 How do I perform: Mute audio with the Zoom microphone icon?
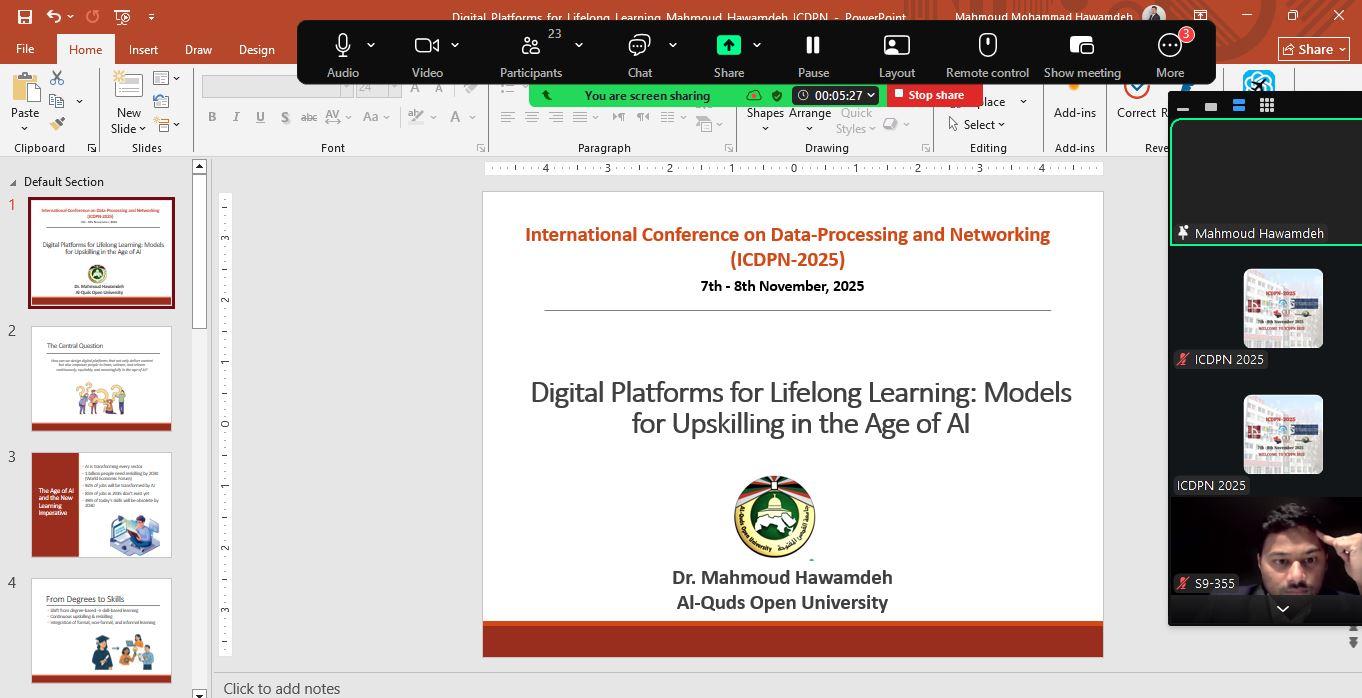click(342, 46)
